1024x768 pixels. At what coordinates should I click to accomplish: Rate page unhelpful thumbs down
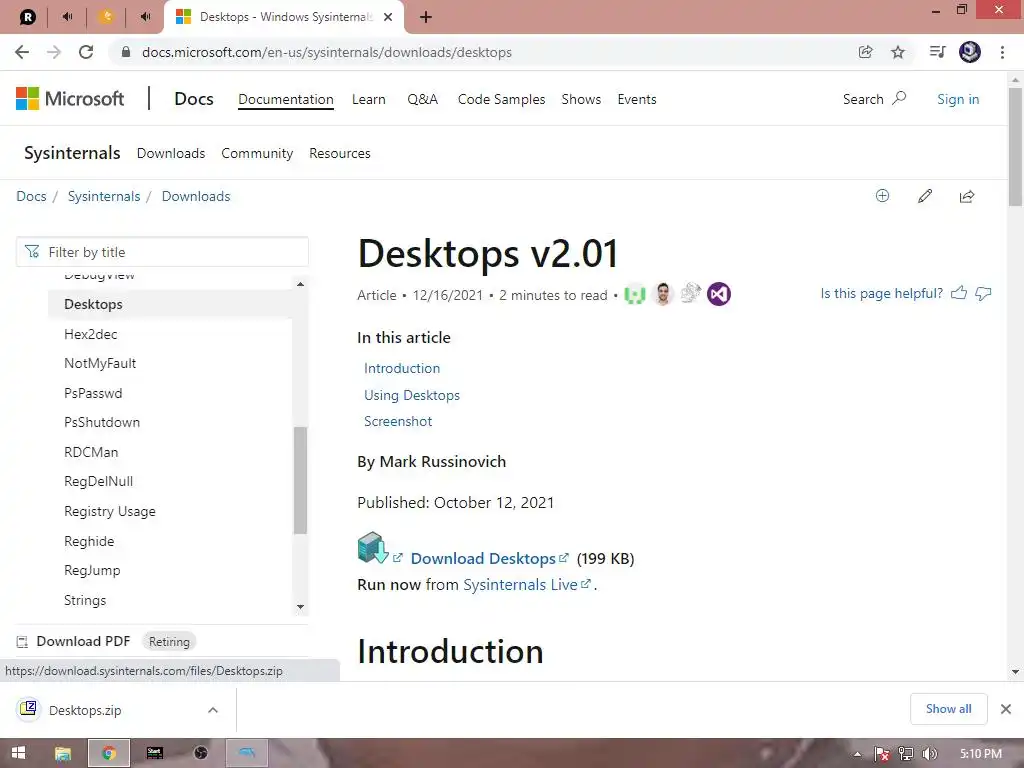coord(983,293)
